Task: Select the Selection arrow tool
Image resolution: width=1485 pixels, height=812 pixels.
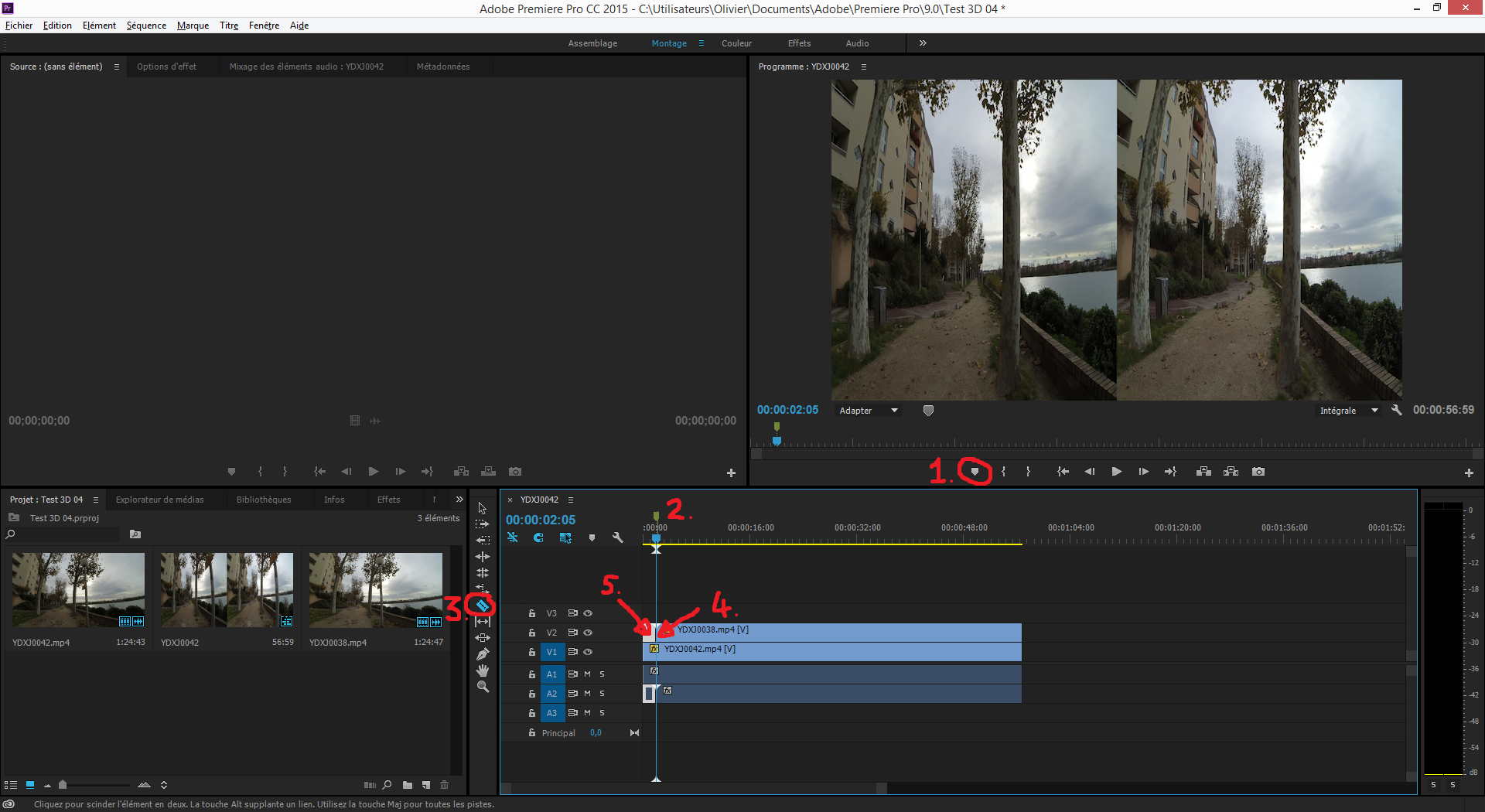Action: (482, 508)
